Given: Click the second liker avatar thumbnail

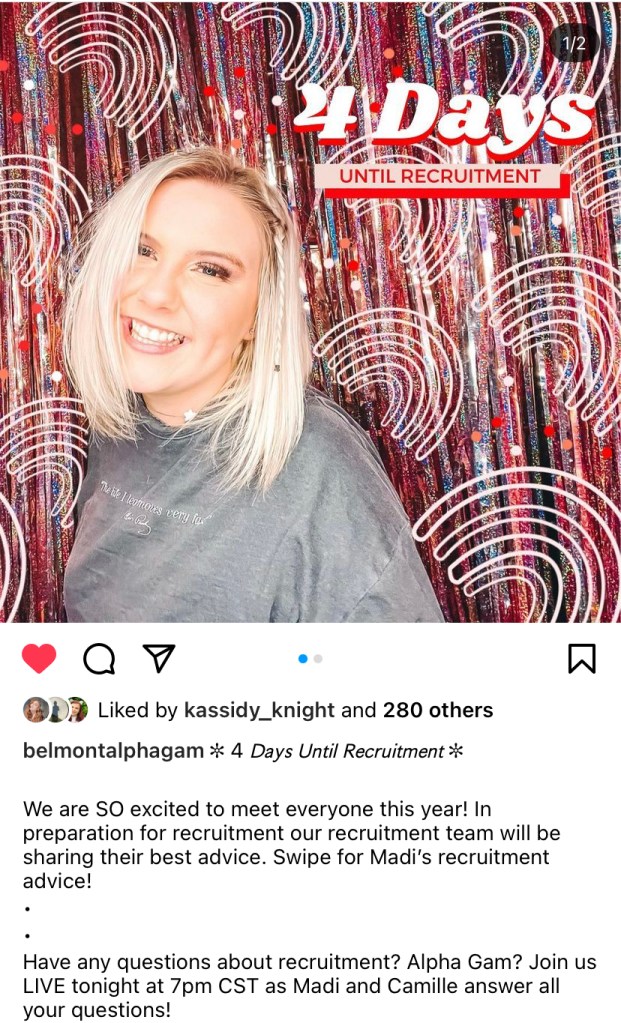Looking at the screenshot, I should [x=57, y=710].
